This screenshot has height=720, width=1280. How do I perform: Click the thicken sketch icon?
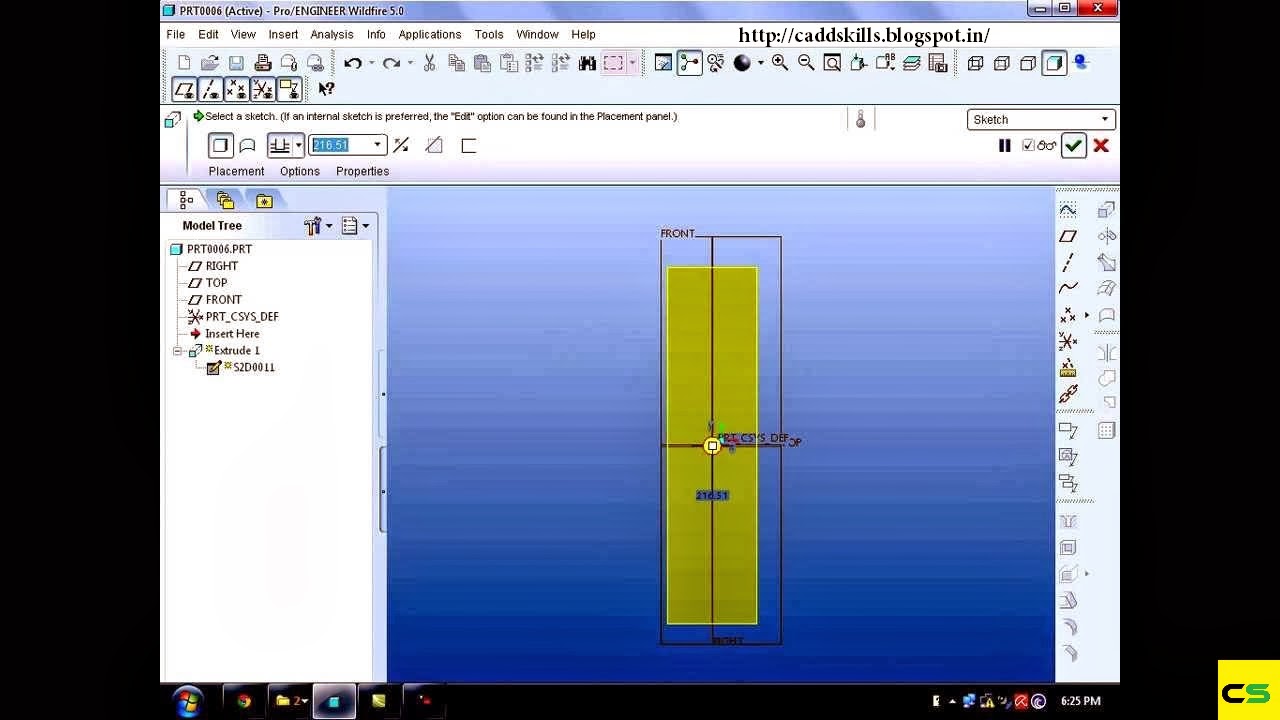tap(468, 145)
